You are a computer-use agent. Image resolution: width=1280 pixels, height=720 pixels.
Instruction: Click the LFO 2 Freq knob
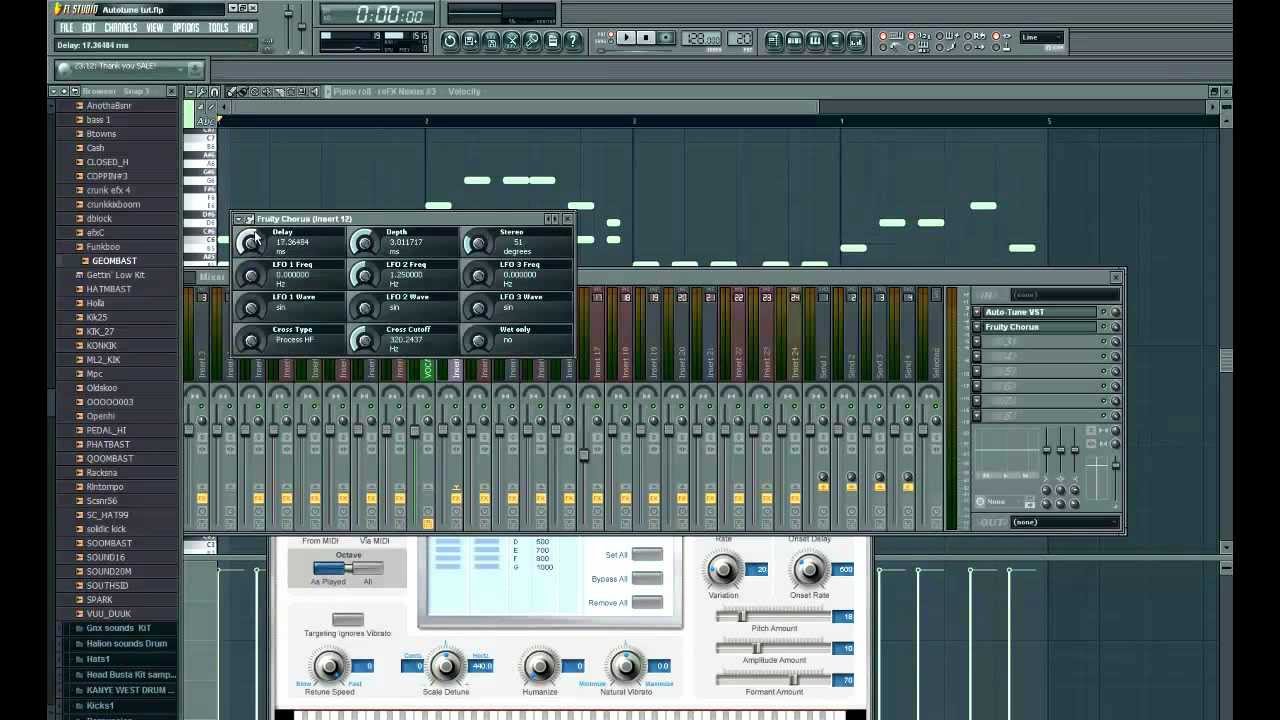point(364,275)
